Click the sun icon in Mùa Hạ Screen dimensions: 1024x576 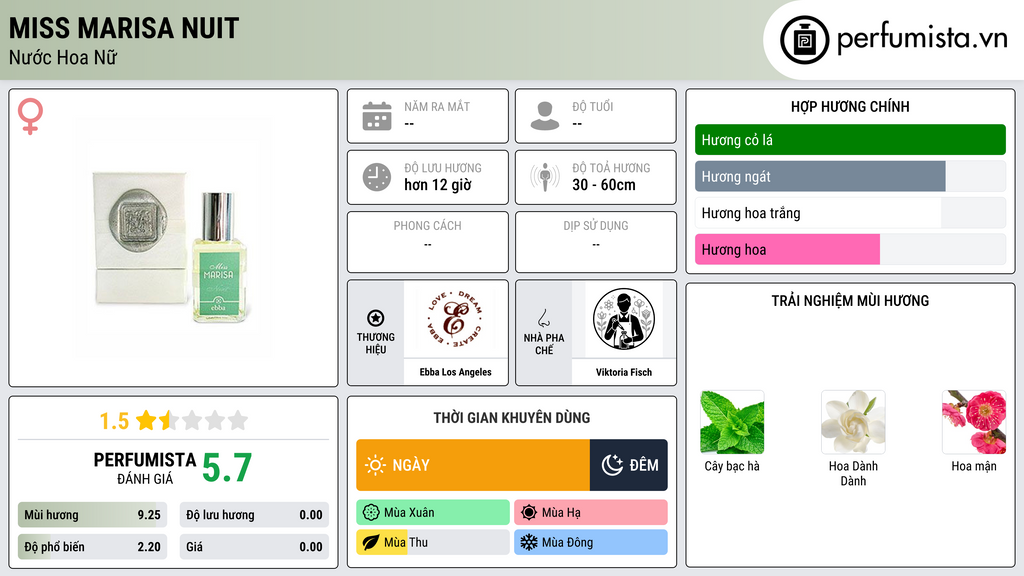point(529,513)
